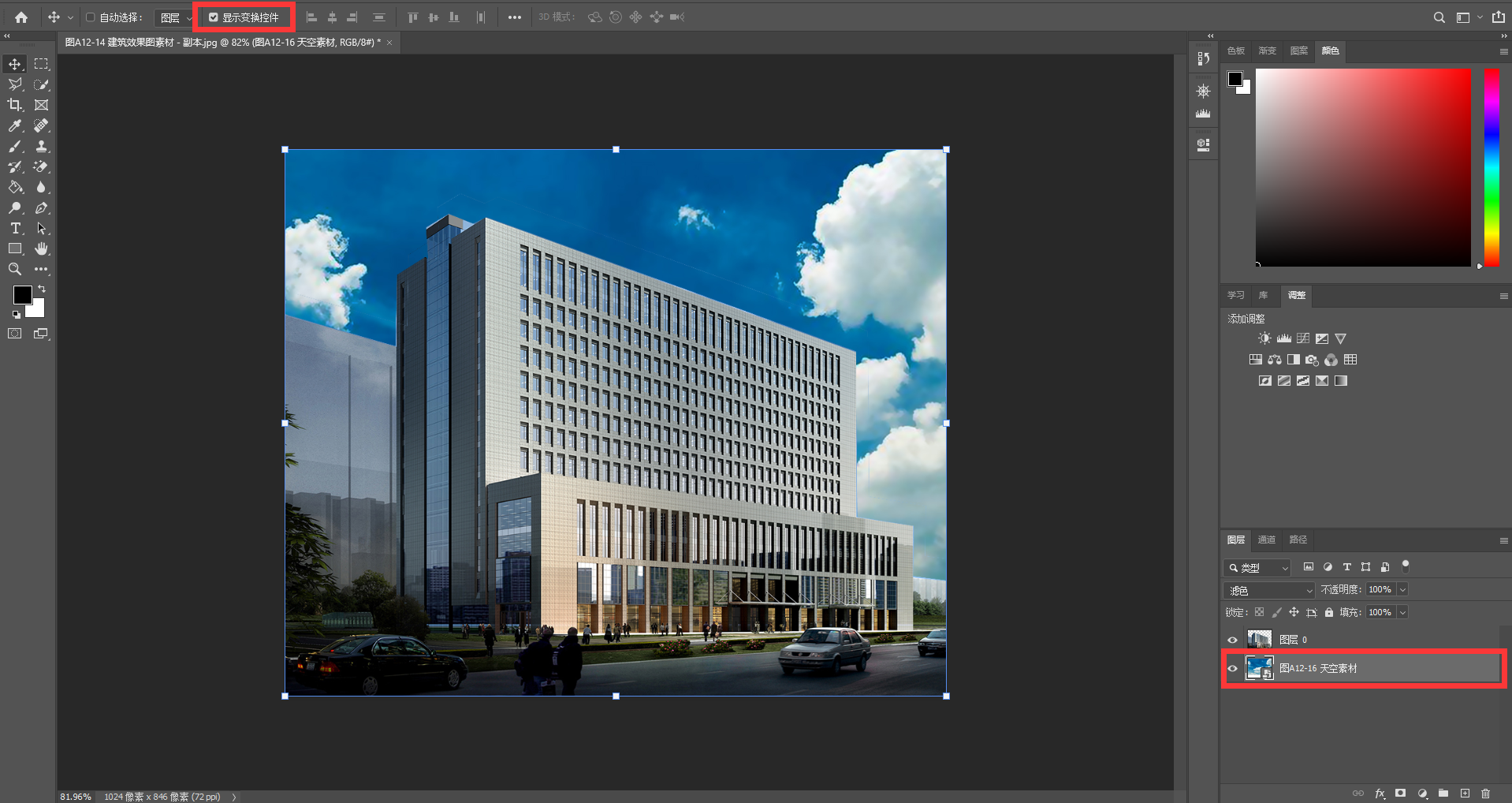The height and width of the screenshot is (803, 1512).
Task: Toggle Show Transform Controls checkbox
Action: (213, 17)
